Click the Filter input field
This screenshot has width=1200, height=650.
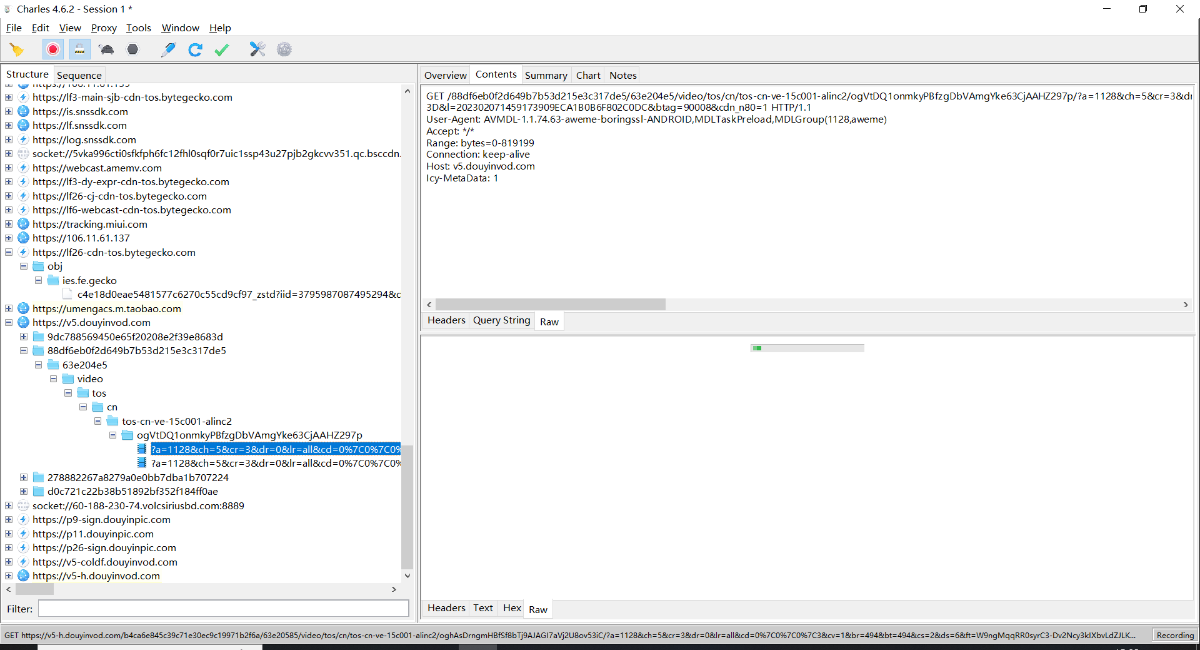click(x=223, y=609)
